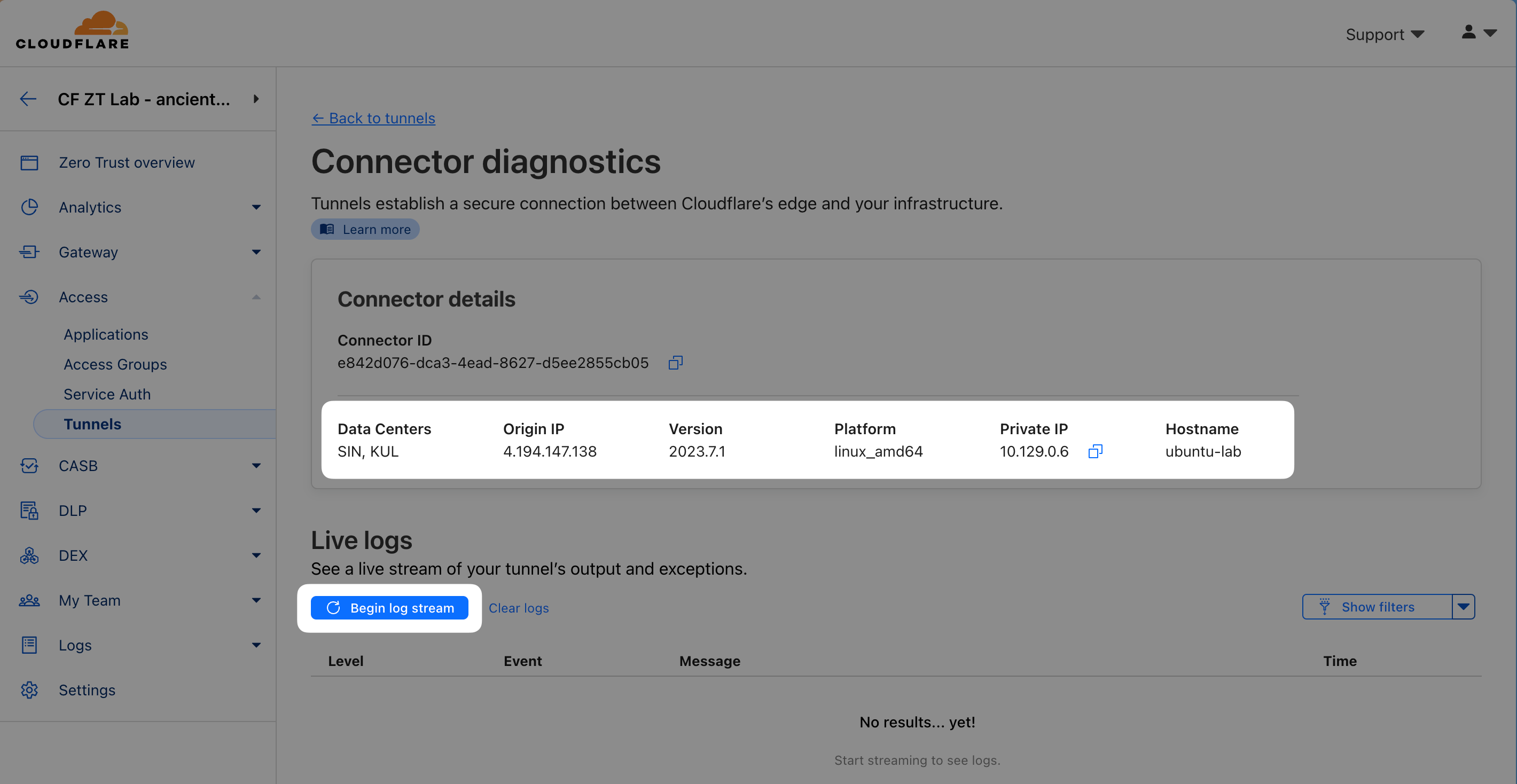Screen dimensions: 1517x784
Task: Click Begin log stream button
Action: [x=389, y=607]
